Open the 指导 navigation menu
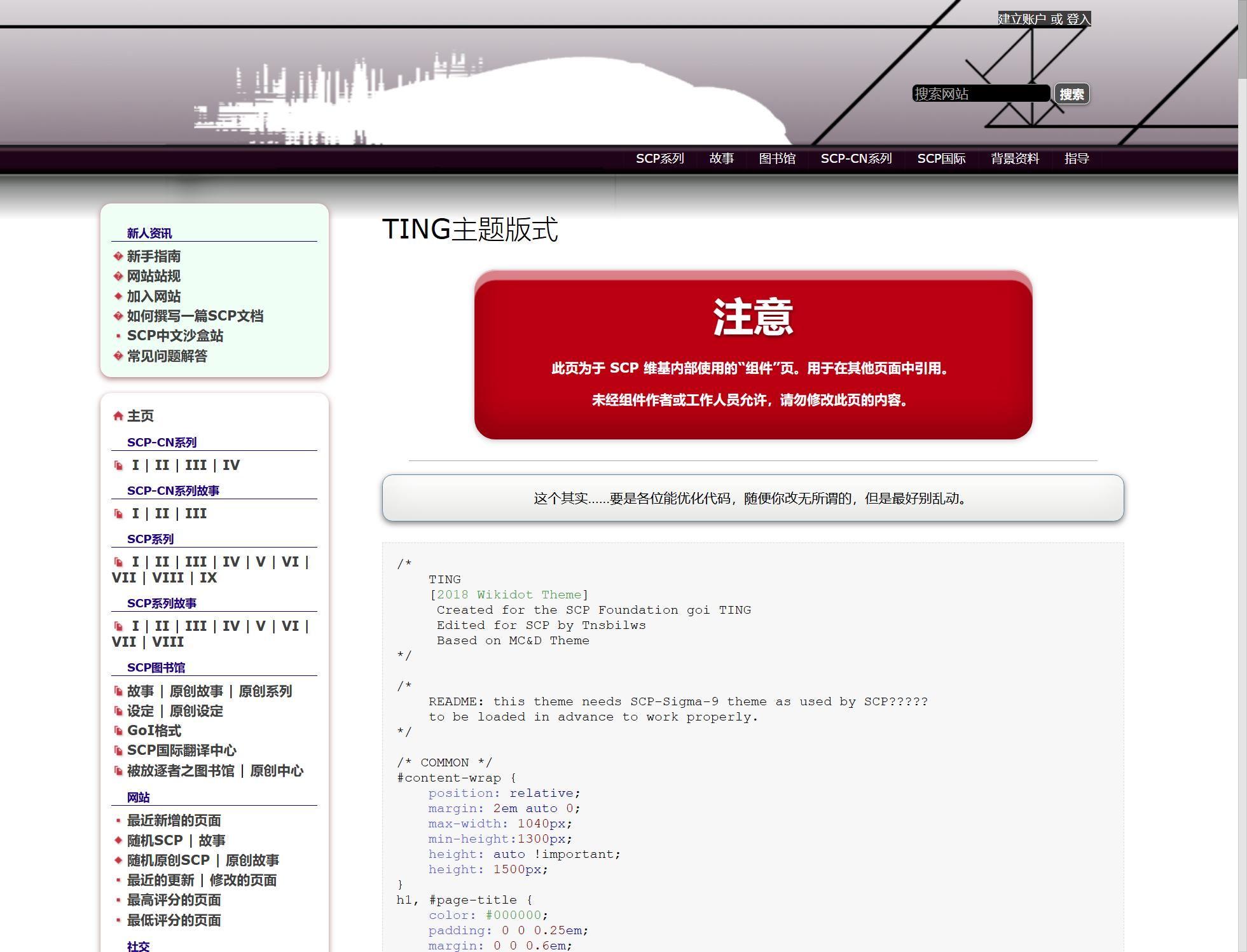This screenshot has height=952, width=1247. tap(1077, 159)
